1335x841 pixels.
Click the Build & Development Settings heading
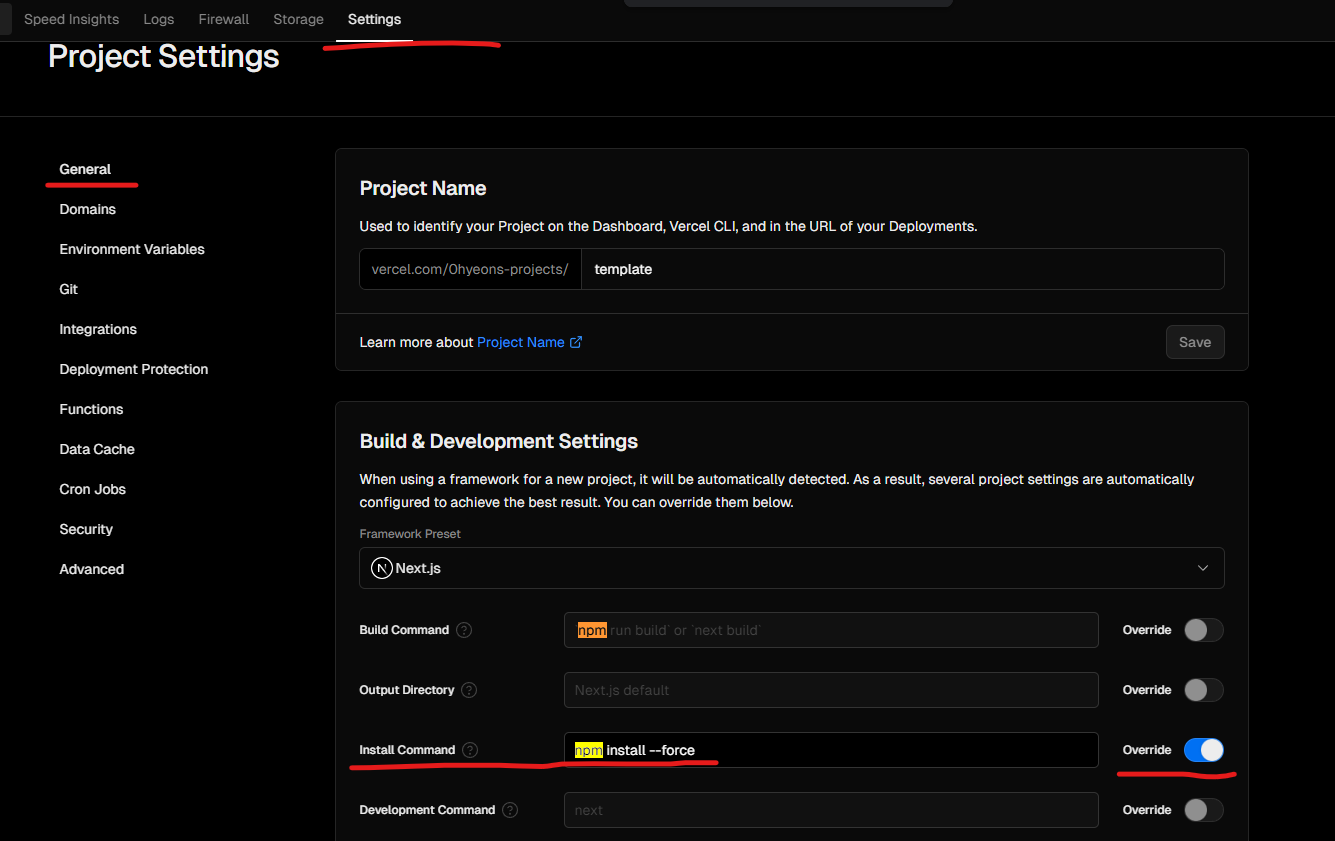[498, 441]
